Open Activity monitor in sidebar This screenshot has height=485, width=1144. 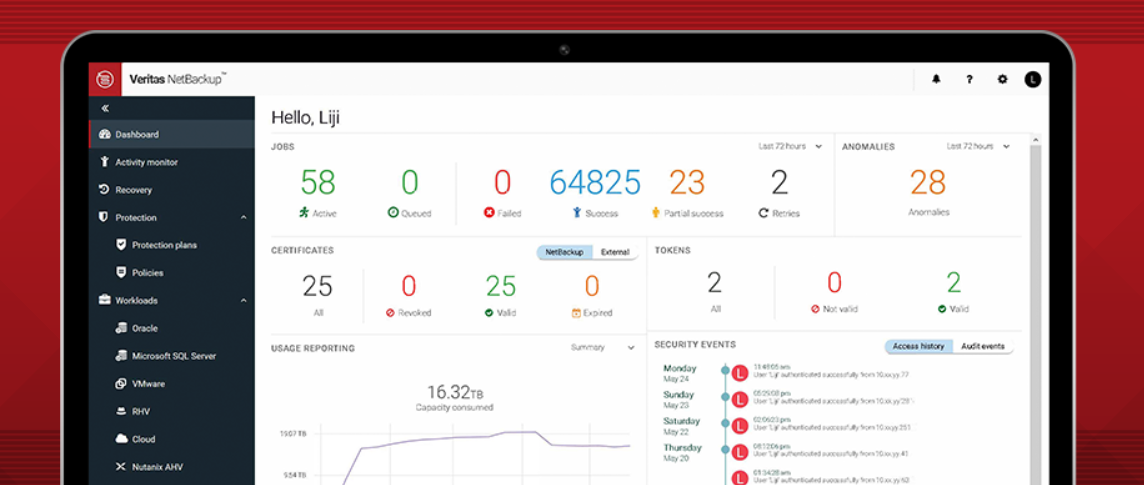click(146, 162)
